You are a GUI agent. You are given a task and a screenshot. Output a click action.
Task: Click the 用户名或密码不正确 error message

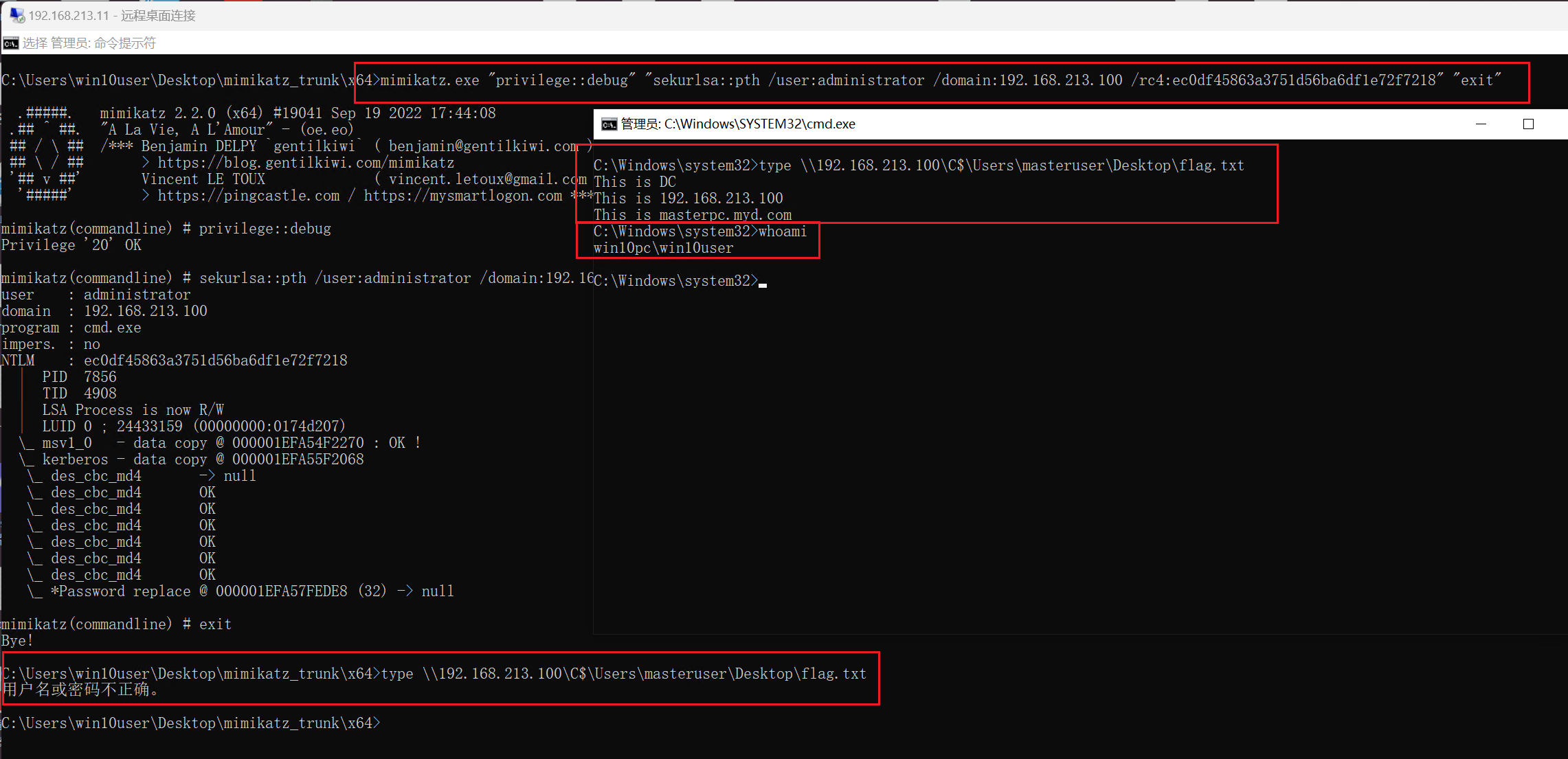80,690
